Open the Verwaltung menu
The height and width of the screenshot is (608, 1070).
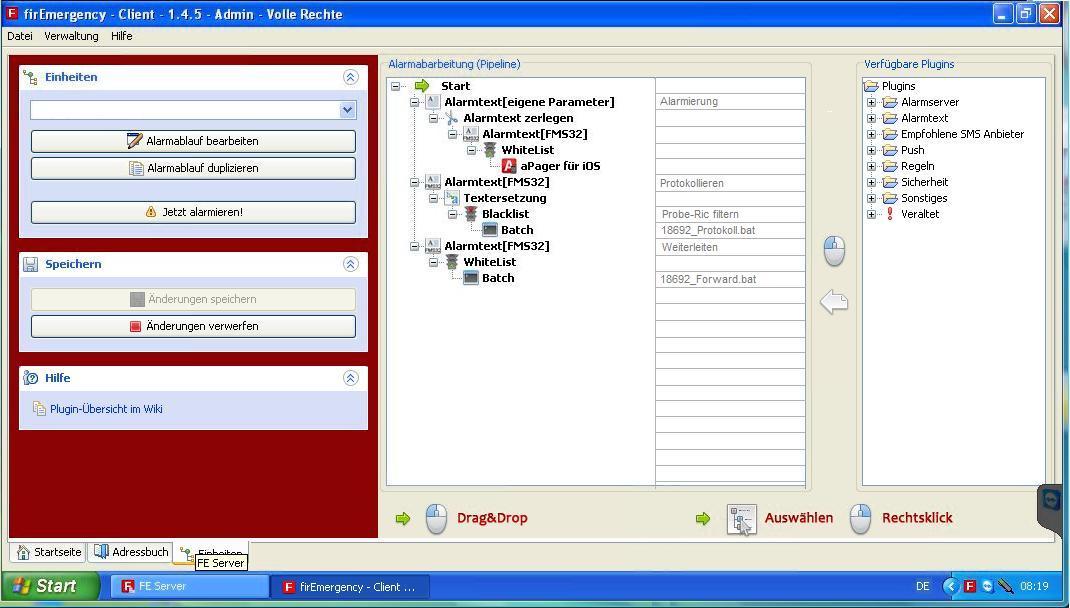pyautogui.click(x=71, y=36)
